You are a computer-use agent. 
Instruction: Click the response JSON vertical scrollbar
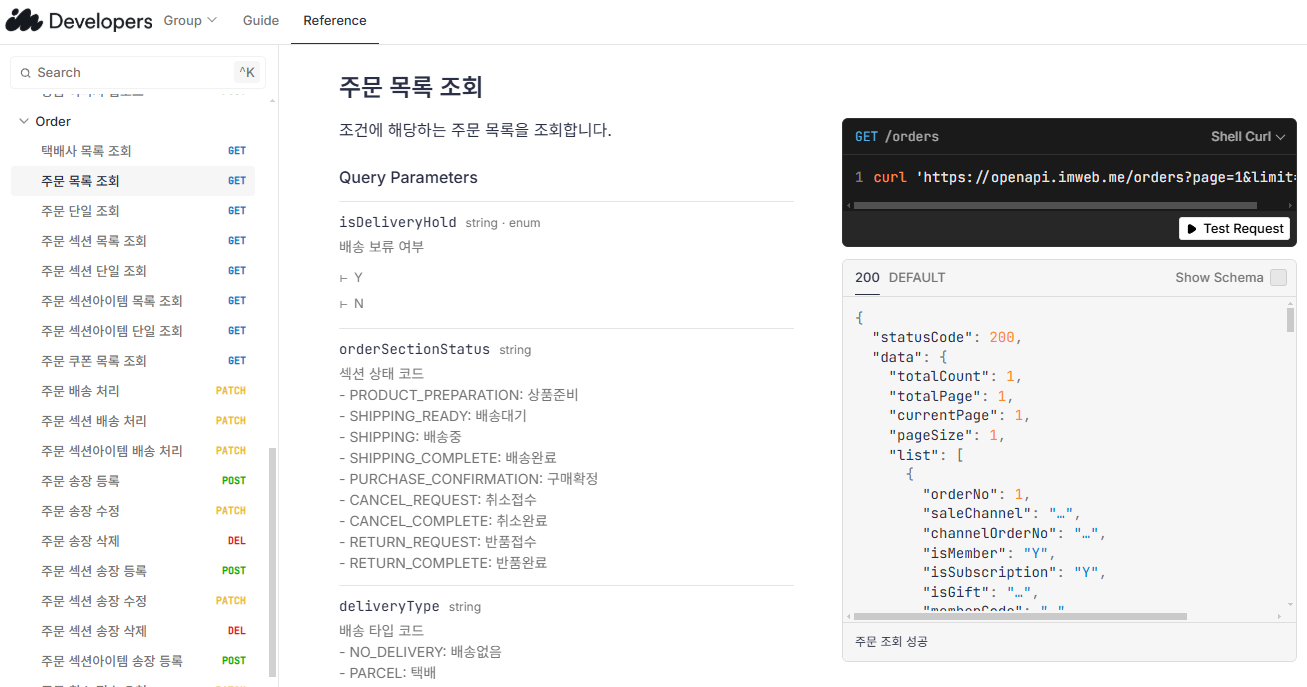pyautogui.click(x=1290, y=320)
